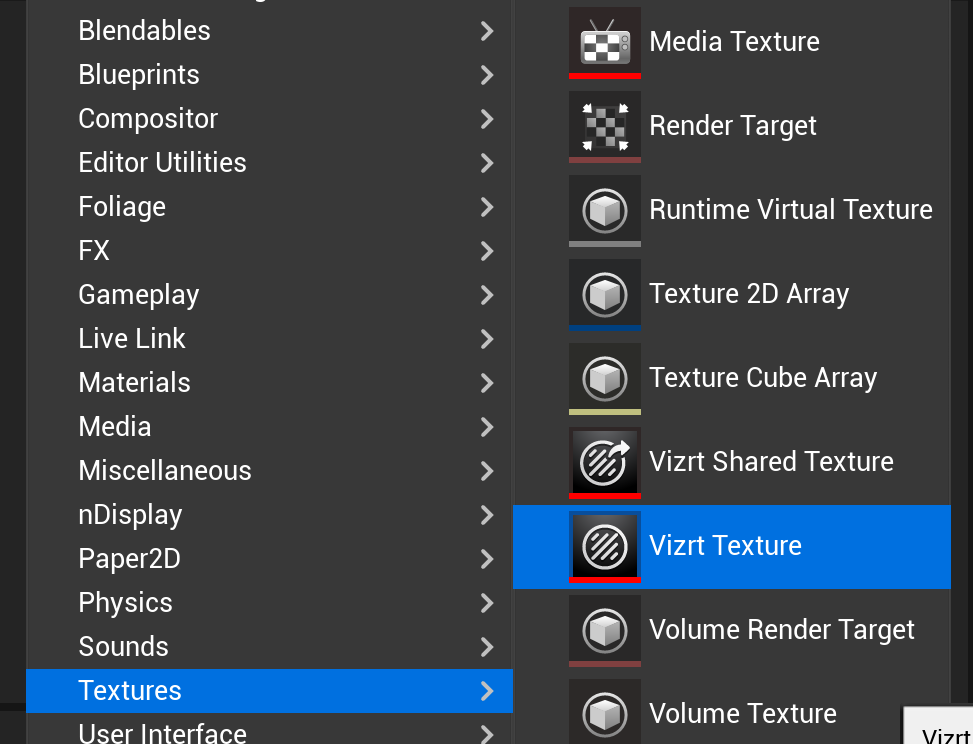Viewport: 973px width, 744px height.
Task: Select the Runtime Virtual Texture icon
Action: (x=604, y=210)
